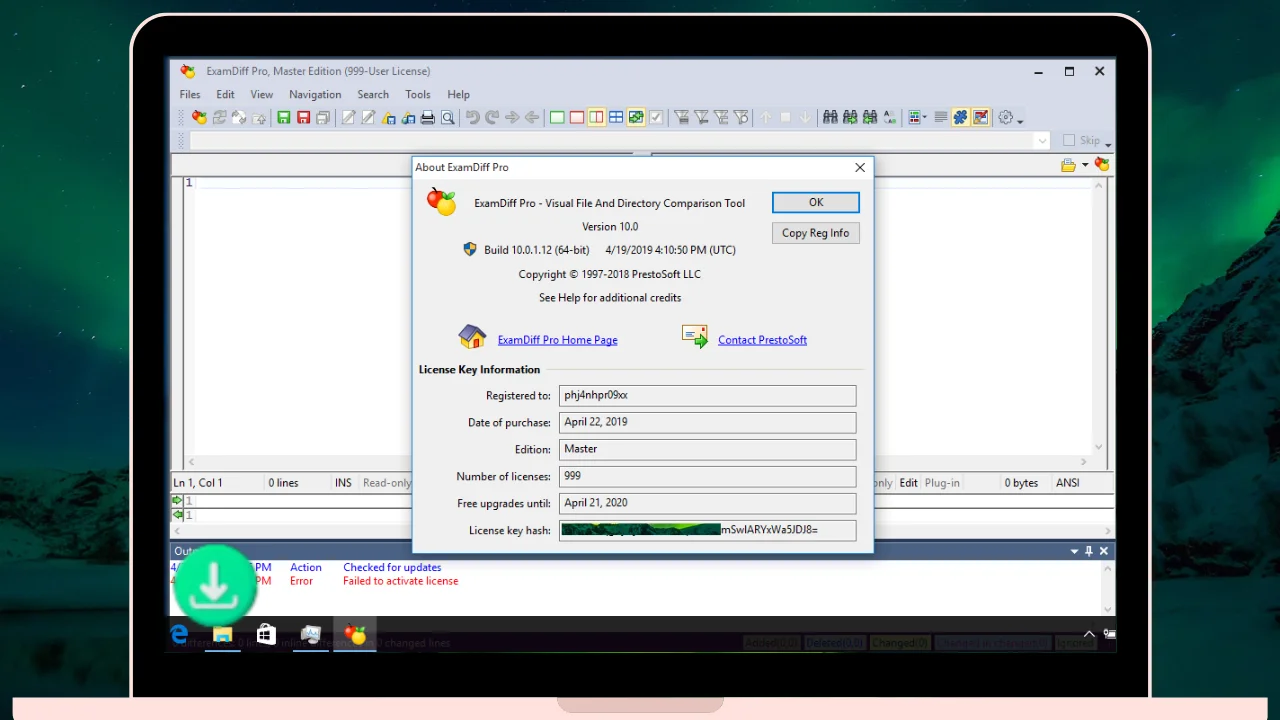Click the plain binoculars Find icon
This screenshot has height=720, width=1280.
830,118
